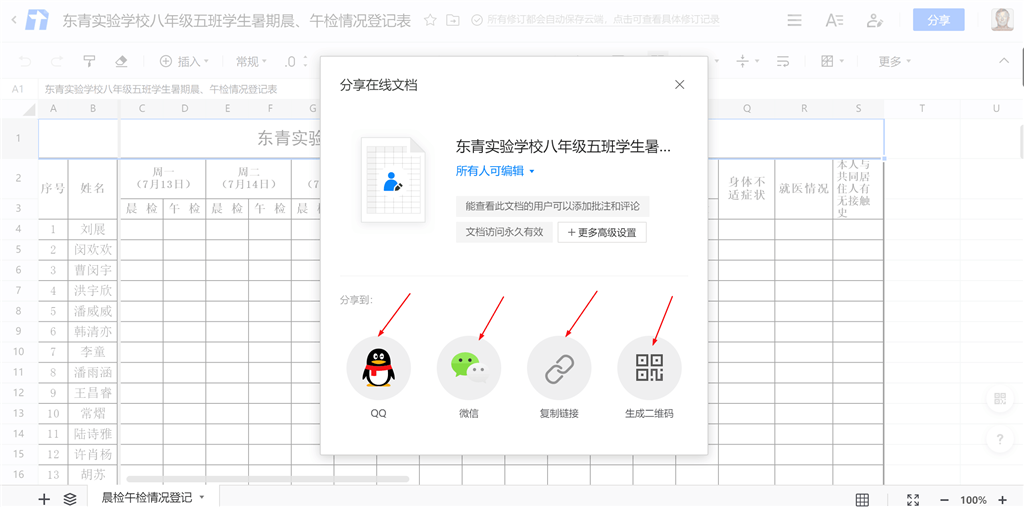Select the cell containing 刘展

click(x=93, y=229)
